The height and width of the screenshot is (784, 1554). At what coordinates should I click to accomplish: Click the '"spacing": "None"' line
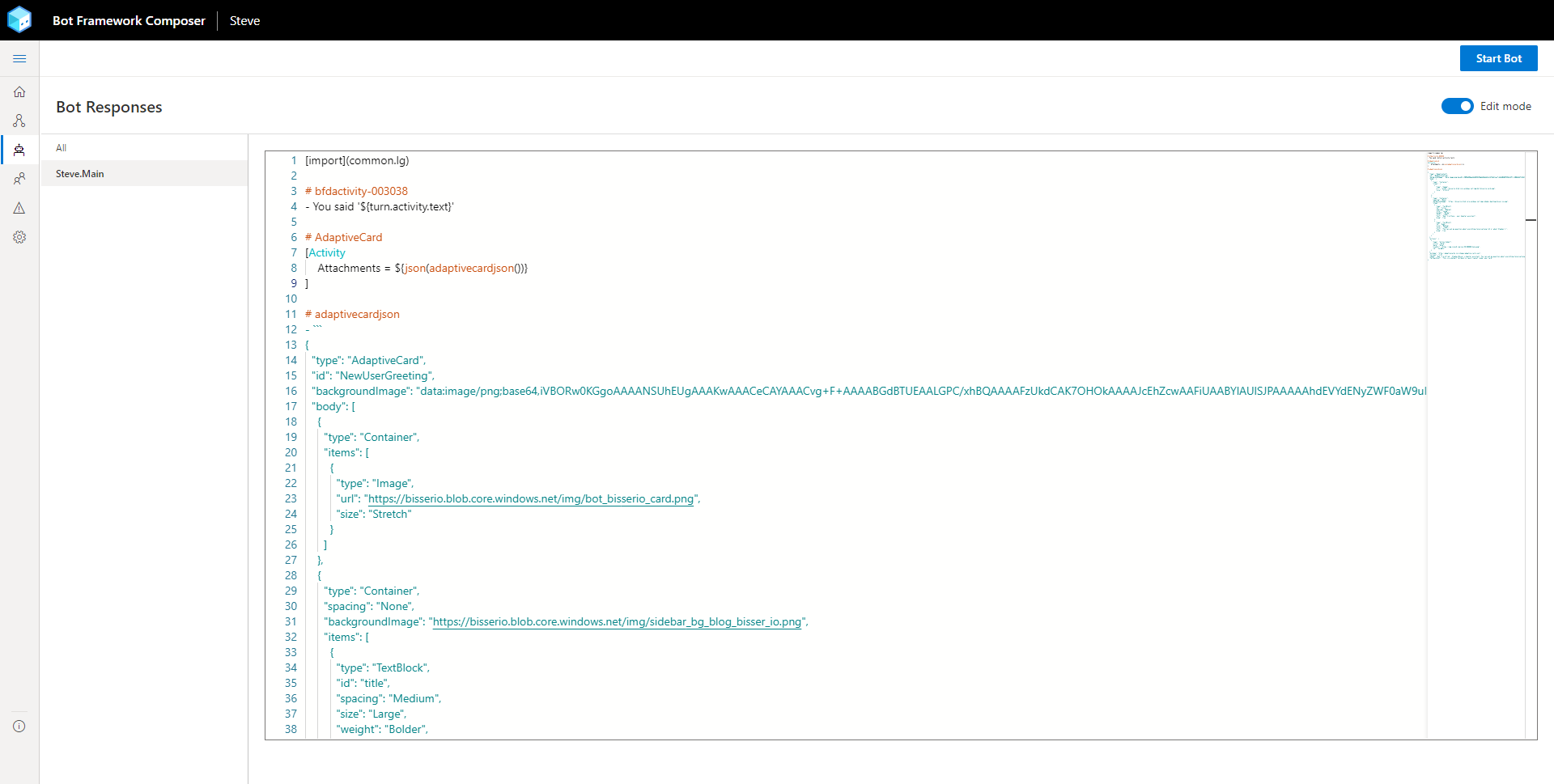369,606
